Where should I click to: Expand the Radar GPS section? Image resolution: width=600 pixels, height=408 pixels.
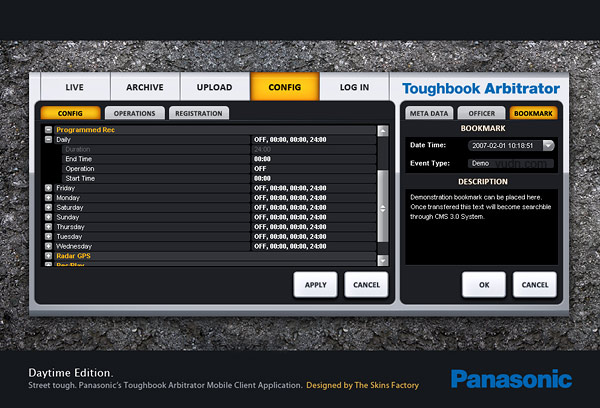coord(48,256)
